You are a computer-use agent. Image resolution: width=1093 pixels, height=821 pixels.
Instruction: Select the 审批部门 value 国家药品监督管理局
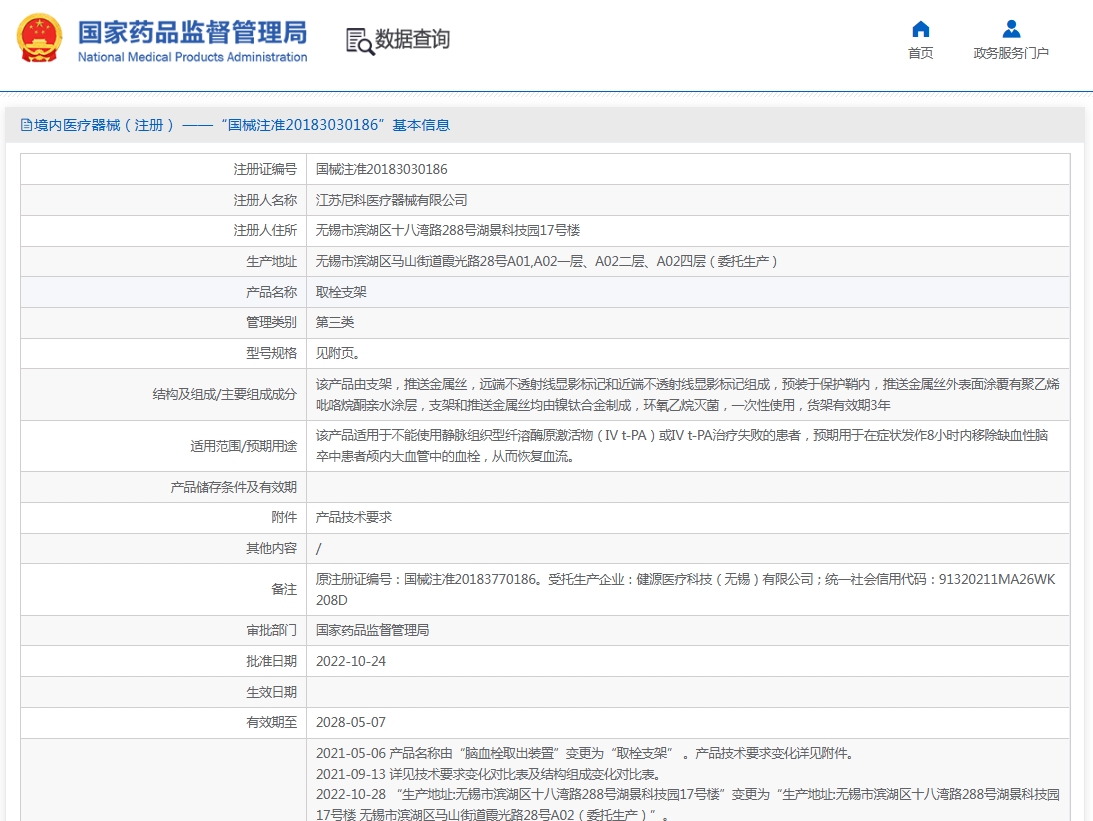372,631
